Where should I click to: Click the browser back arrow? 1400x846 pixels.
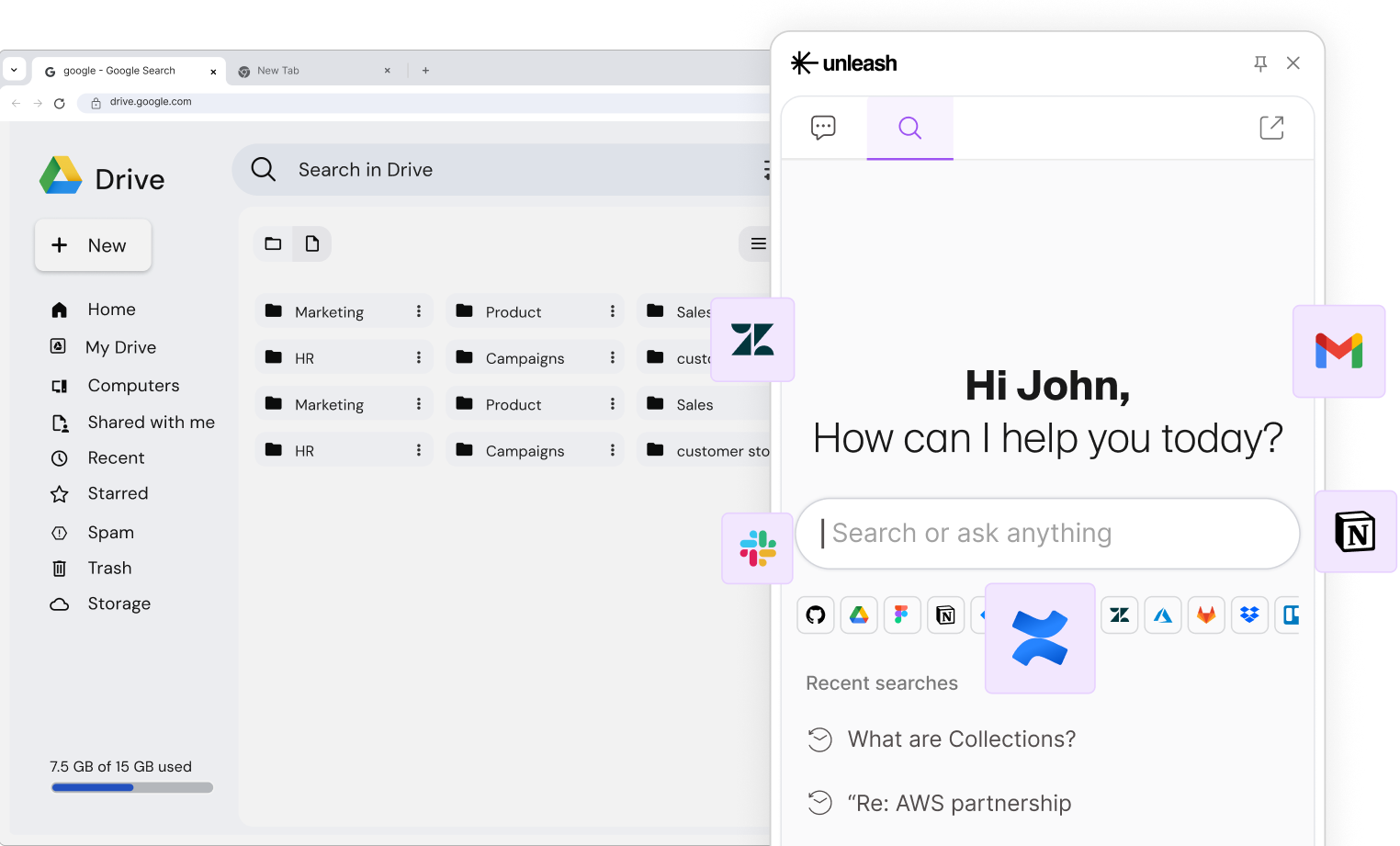pos(16,103)
